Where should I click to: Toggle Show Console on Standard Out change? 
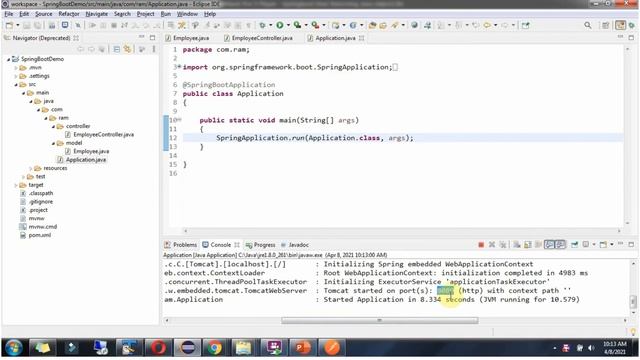pyautogui.click(x=550, y=244)
